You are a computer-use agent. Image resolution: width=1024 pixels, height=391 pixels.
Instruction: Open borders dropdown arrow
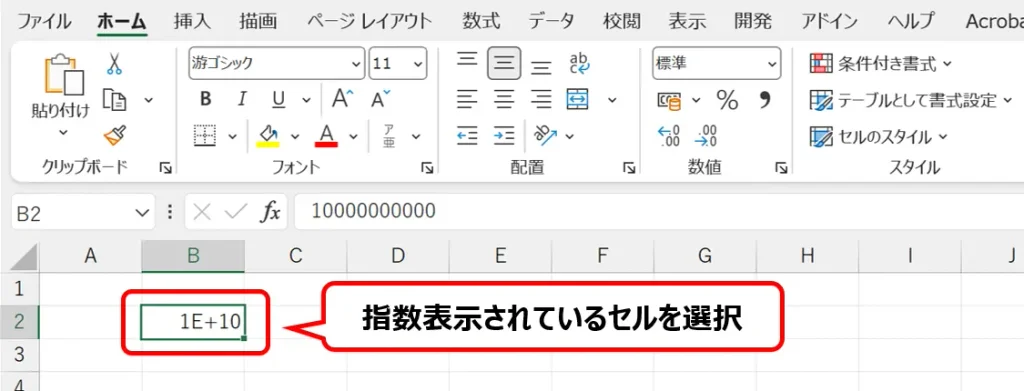pyautogui.click(x=232, y=136)
